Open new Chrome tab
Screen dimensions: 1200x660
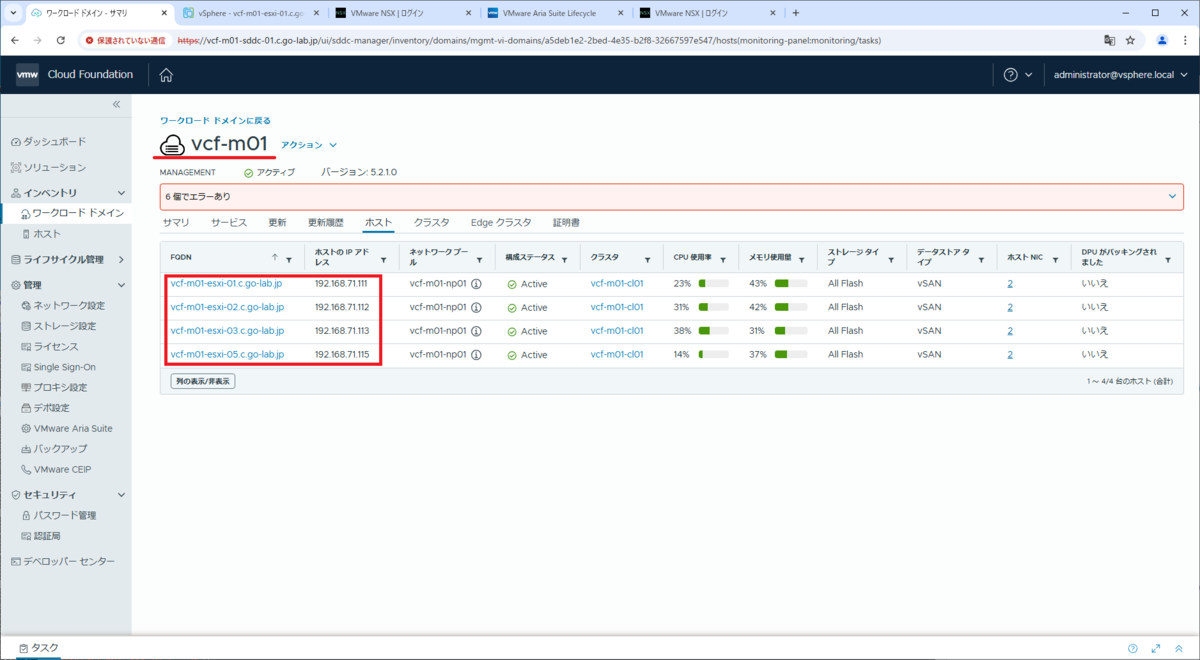click(796, 13)
